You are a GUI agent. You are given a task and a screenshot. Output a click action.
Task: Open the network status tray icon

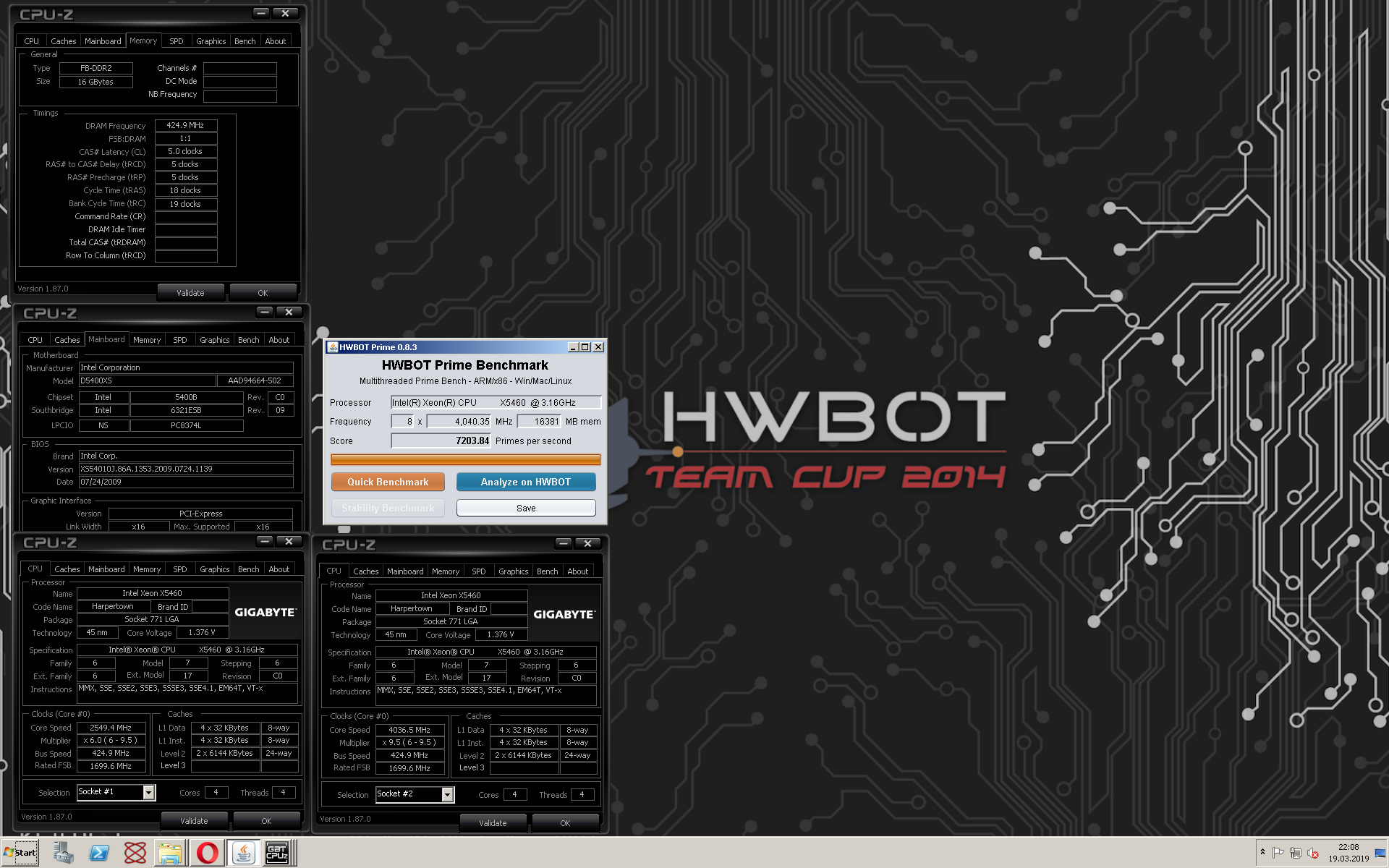[x=1295, y=853]
